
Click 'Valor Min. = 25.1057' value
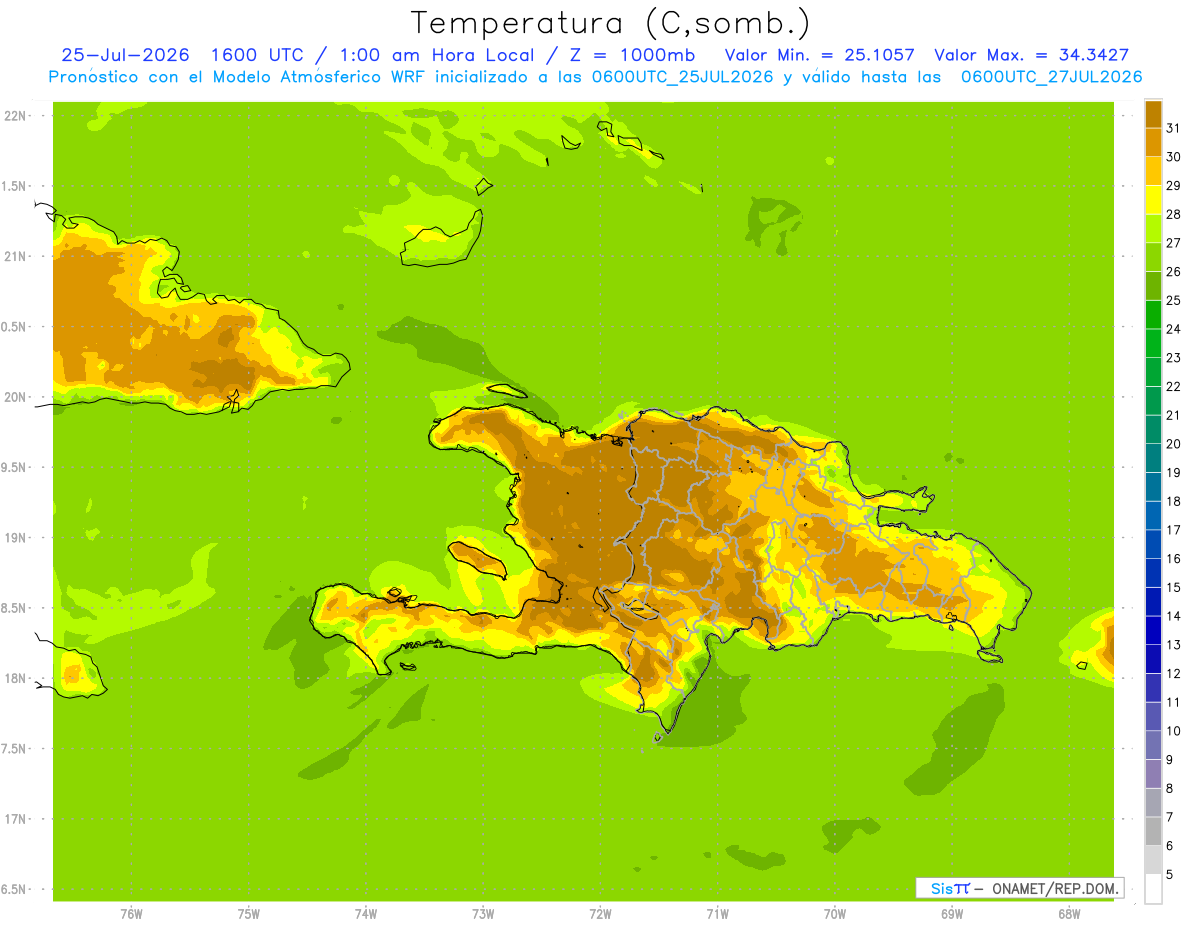point(819,55)
